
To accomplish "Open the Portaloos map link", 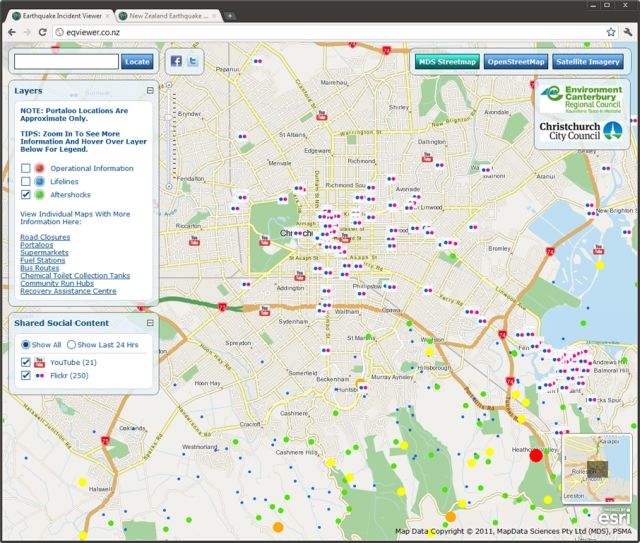I will (37, 245).
